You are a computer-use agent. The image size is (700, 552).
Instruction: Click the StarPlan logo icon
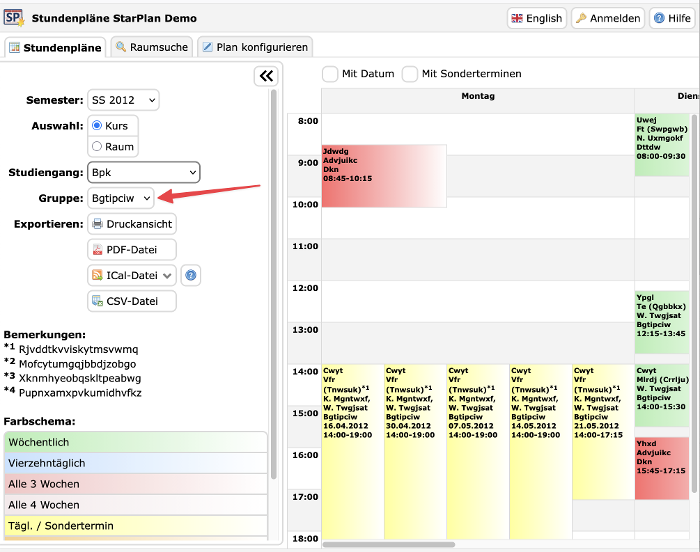15,18
